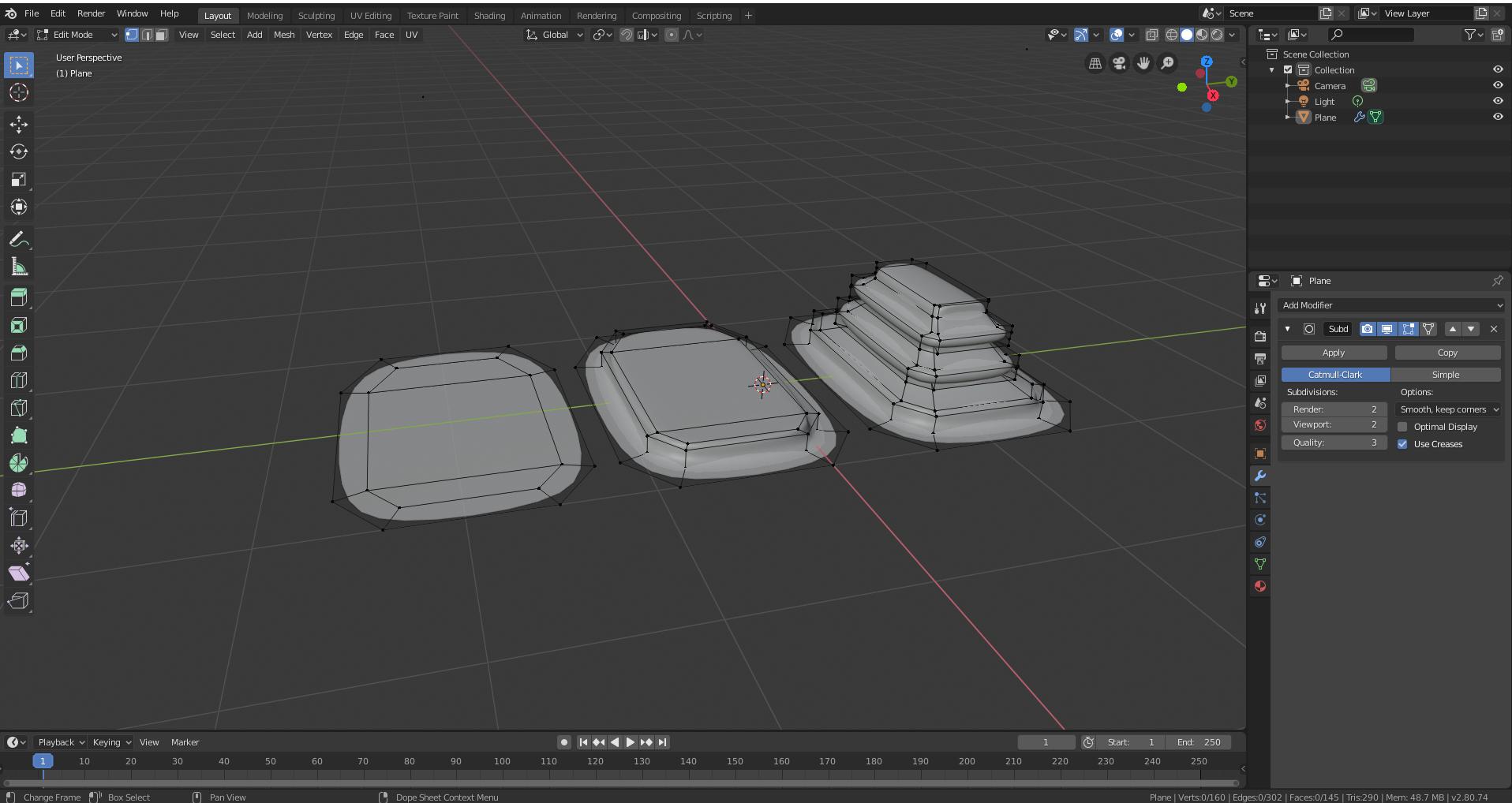Open the Edit Mode dropdown
The width and height of the screenshot is (1512, 803).
[x=77, y=35]
